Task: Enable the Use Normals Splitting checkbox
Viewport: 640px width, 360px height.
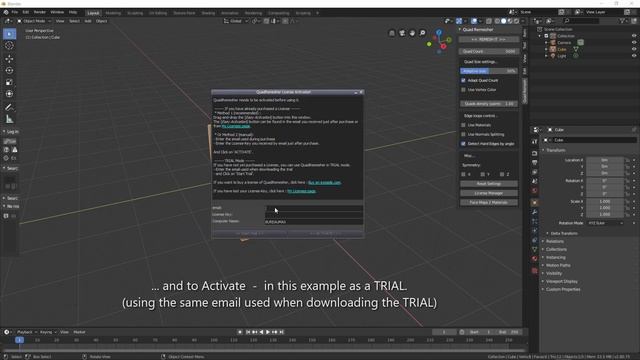Action: (x=463, y=134)
